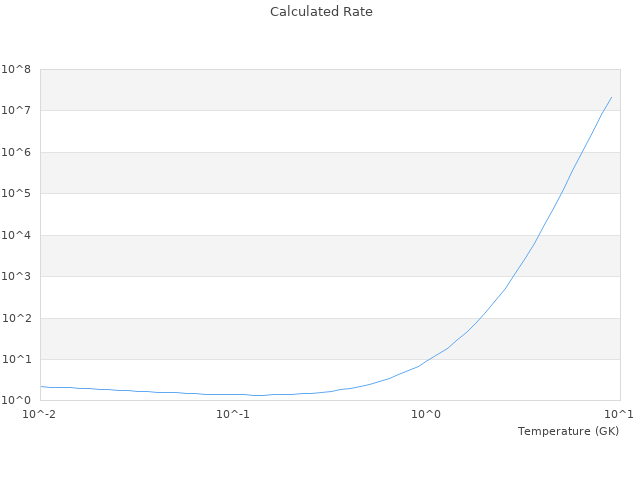The height and width of the screenshot is (480, 640).
Task: Click the blue curve's left starting point
Action: pyautogui.click(x=41, y=386)
